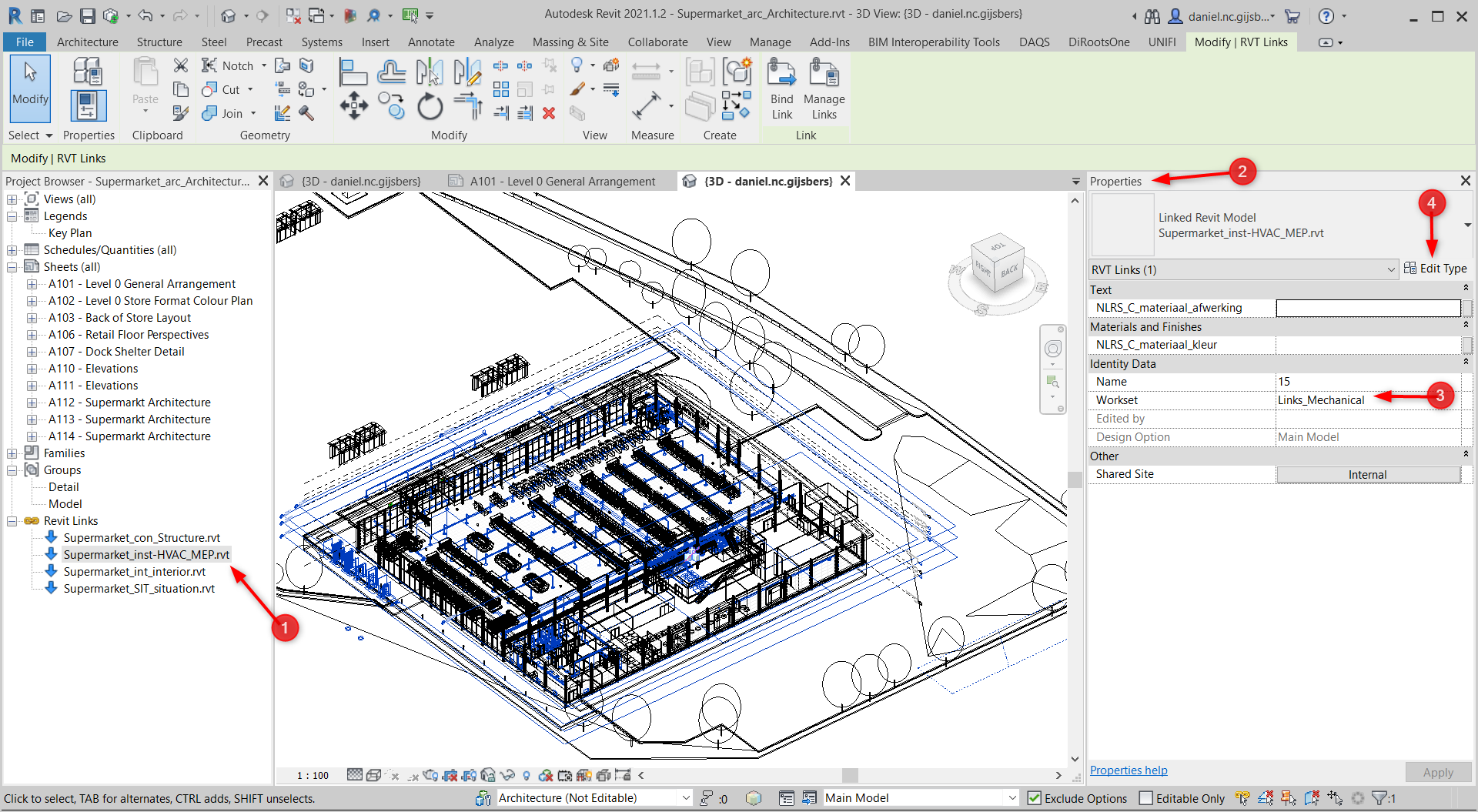Open the Properties help link
Screen dimensions: 1478x812
[x=1129, y=770]
